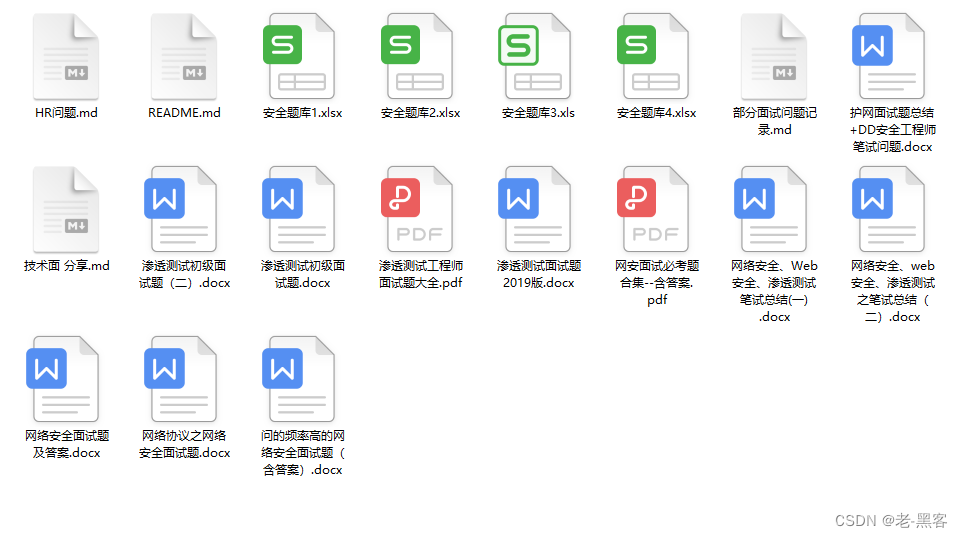This screenshot has width=963, height=538.
Task: Open the 渗透测试面试题2019版.docx icon
Action: tap(535, 209)
